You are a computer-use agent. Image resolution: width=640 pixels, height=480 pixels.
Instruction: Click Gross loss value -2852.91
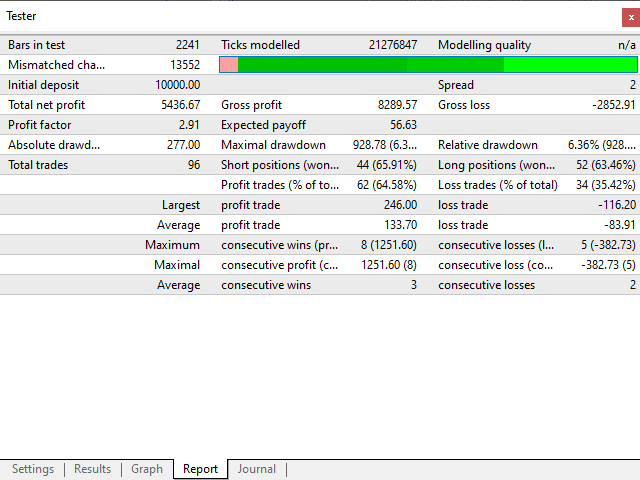[614, 105]
